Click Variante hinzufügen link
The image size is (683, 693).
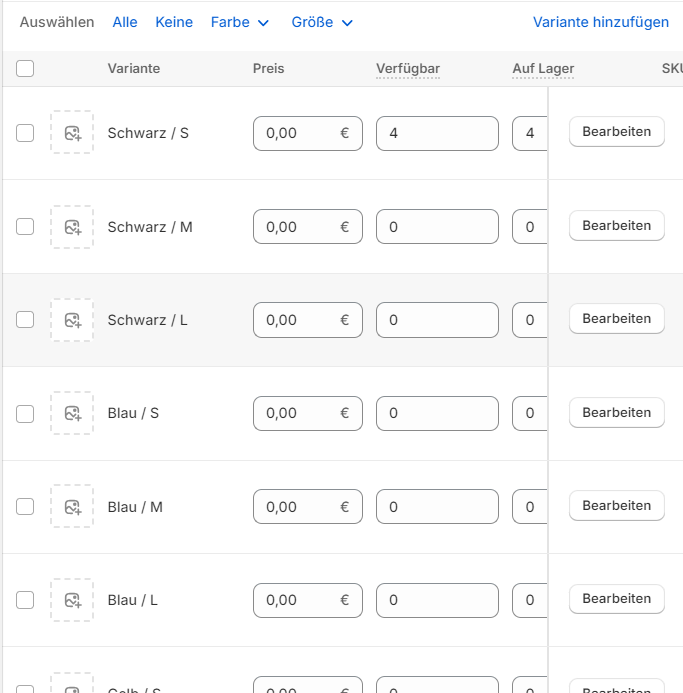pos(600,22)
